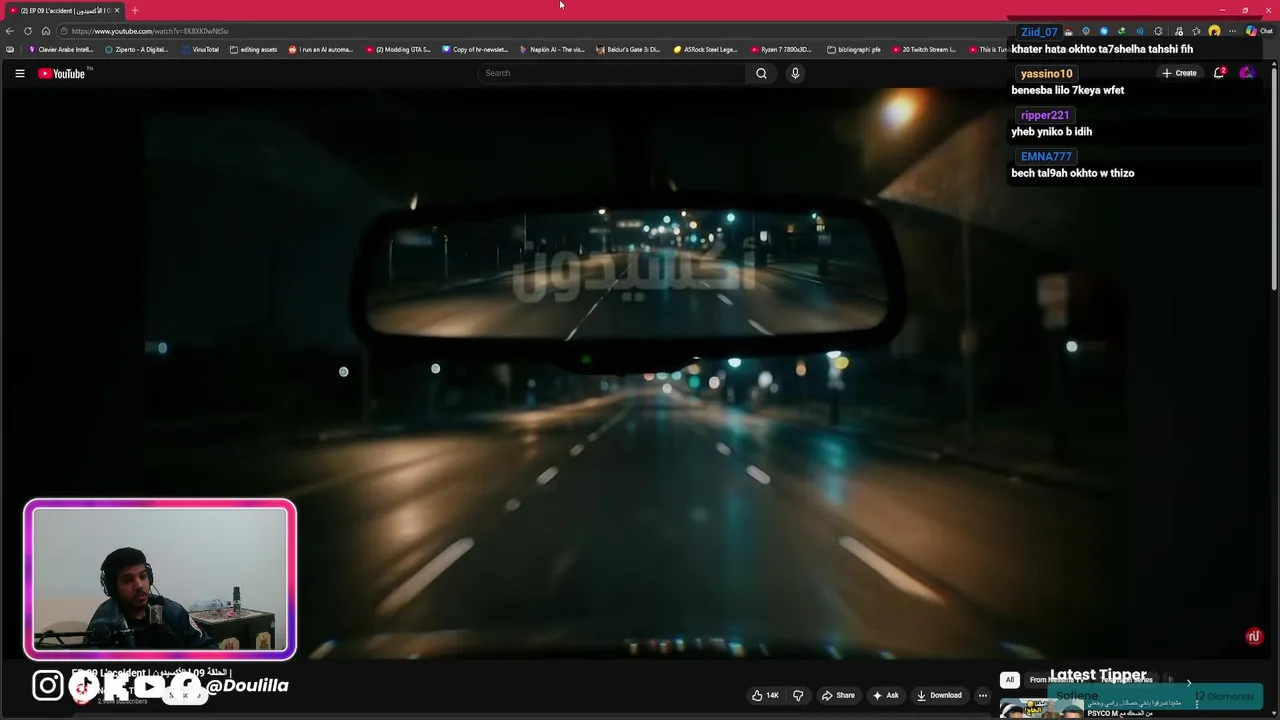This screenshot has height=720, width=1280.
Task: Open more actions three-dot menu
Action: [x=983, y=695]
